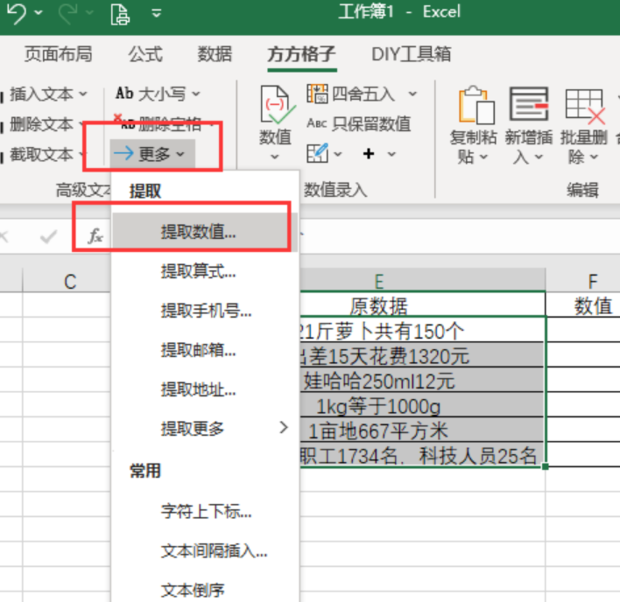Open the Undo history dropdown arrow

38,13
